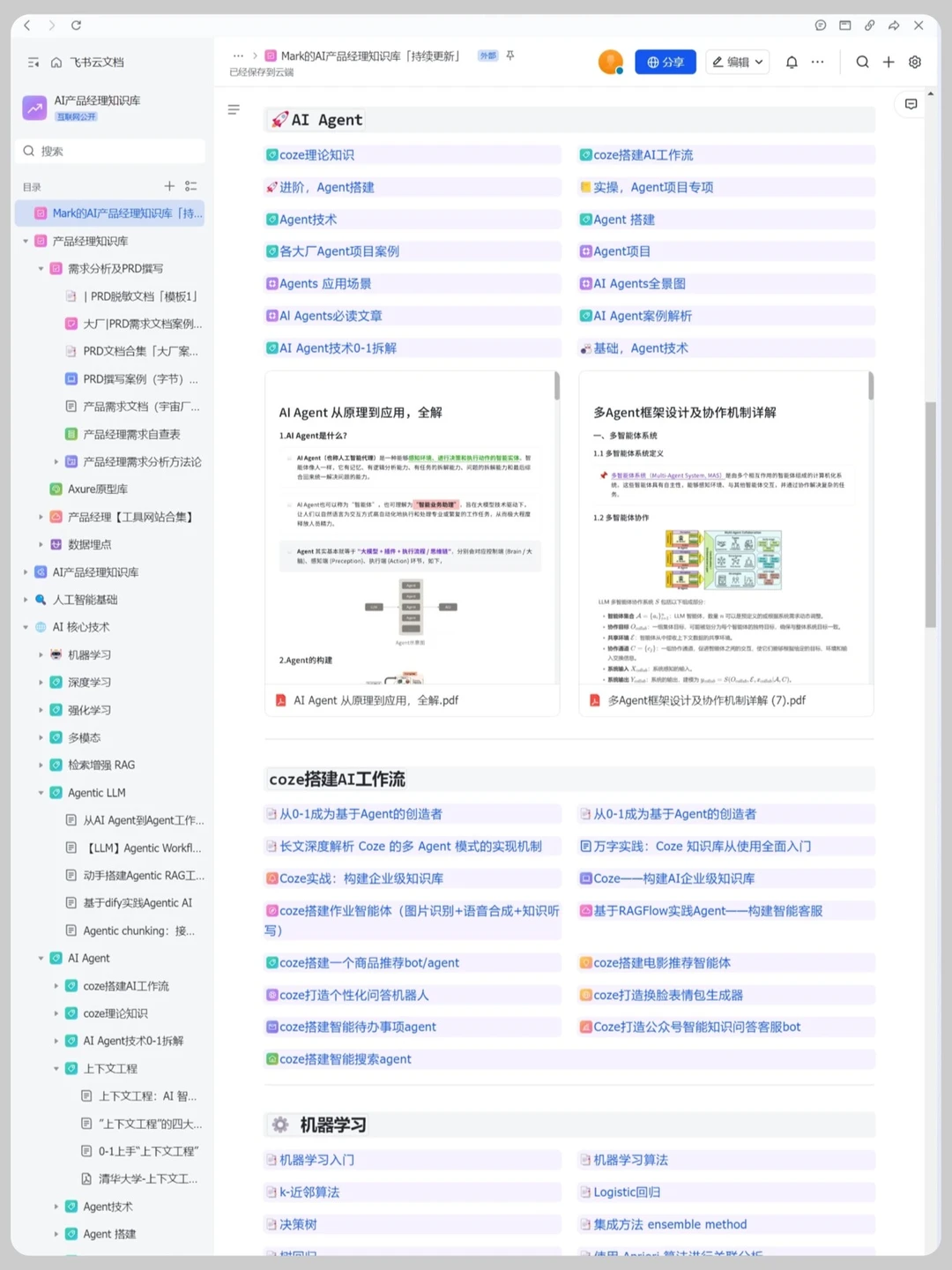Viewport: 952px width, 1270px height.
Task: Collapse the 需求分析及PRD撰写 node
Action: [x=41, y=268]
